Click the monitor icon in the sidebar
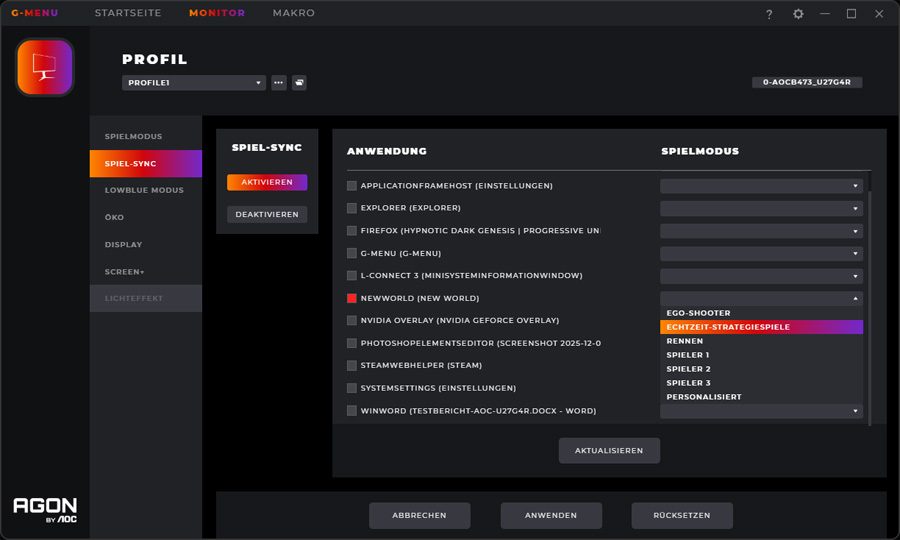 pyautogui.click(x=45, y=68)
